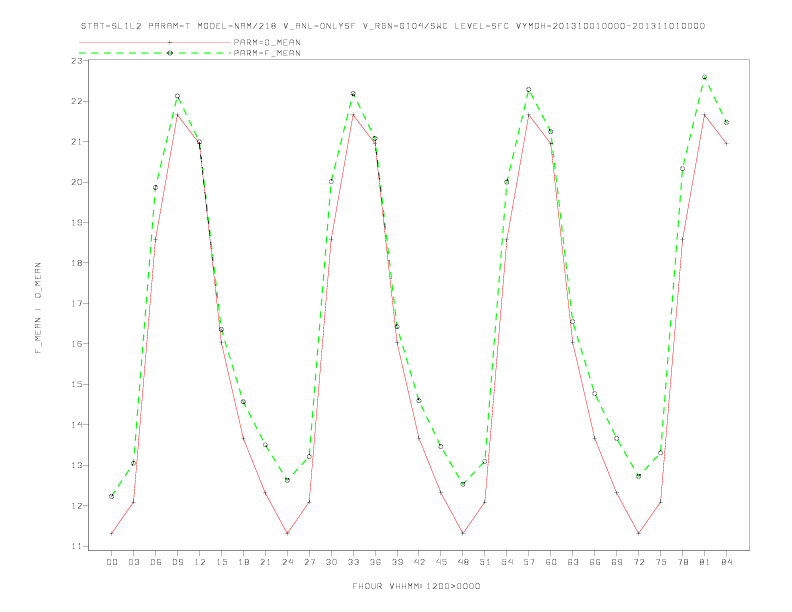Select the circle marker on the F_MEAN legend line
This screenshot has width=792, height=612.
170,53
